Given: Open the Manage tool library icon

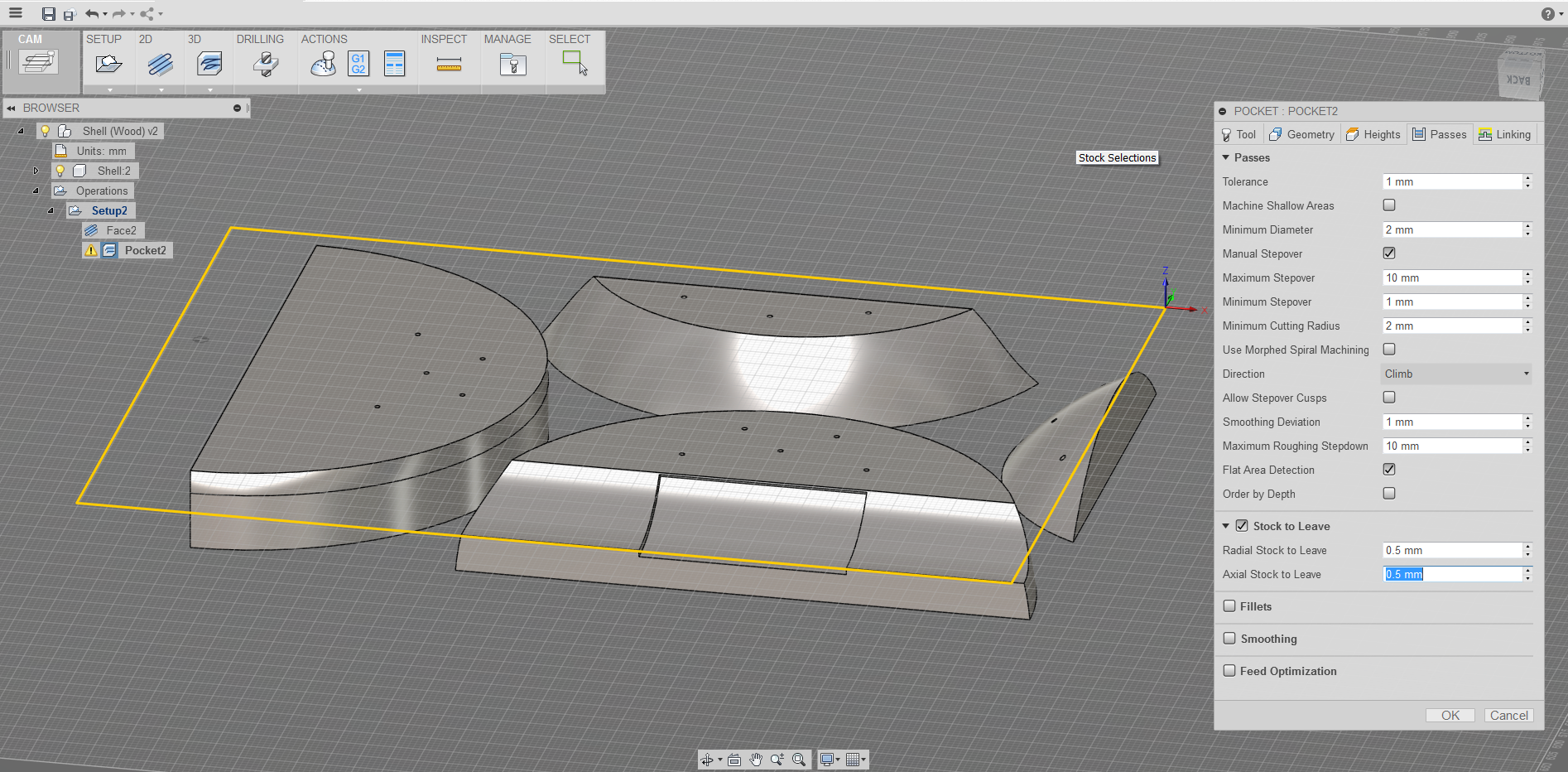Looking at the screenshot, I should point(513,64).
